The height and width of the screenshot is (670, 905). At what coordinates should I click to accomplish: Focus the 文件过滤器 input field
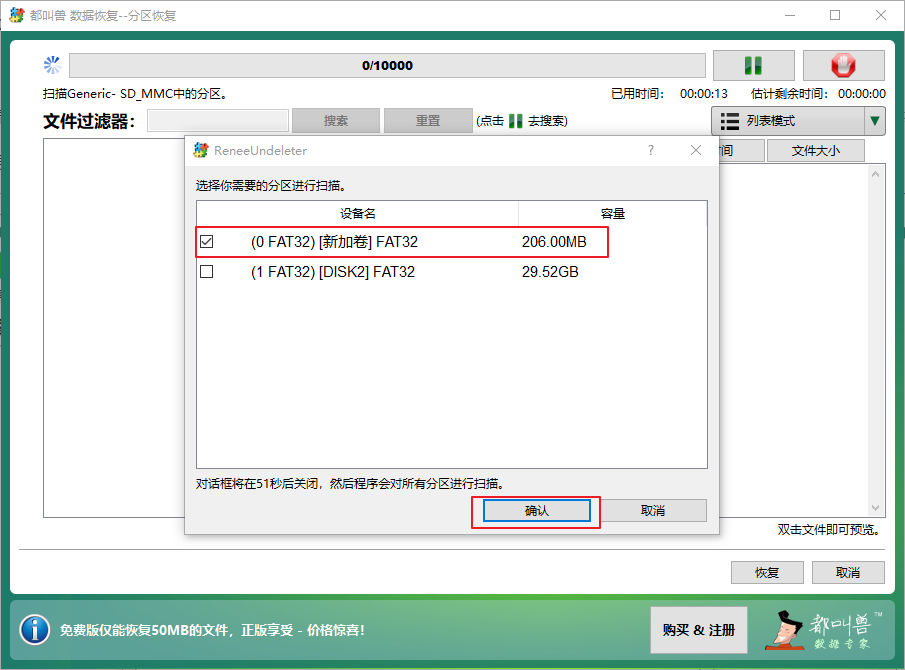[218, 121]
